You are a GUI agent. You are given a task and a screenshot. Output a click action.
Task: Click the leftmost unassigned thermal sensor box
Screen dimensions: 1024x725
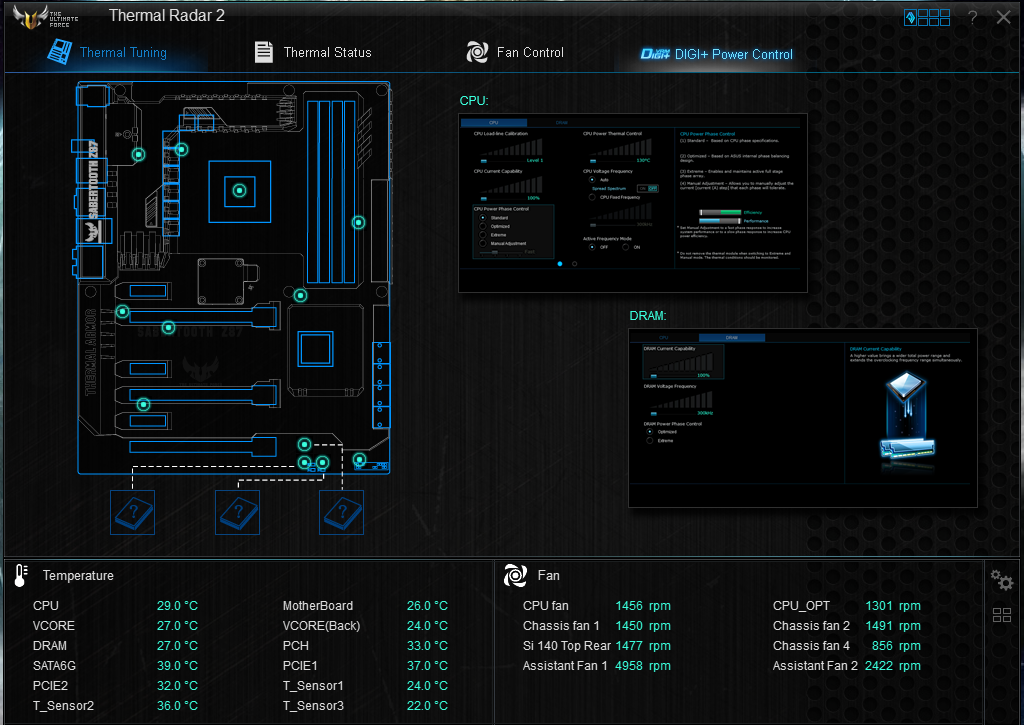(x=133, y=512)
